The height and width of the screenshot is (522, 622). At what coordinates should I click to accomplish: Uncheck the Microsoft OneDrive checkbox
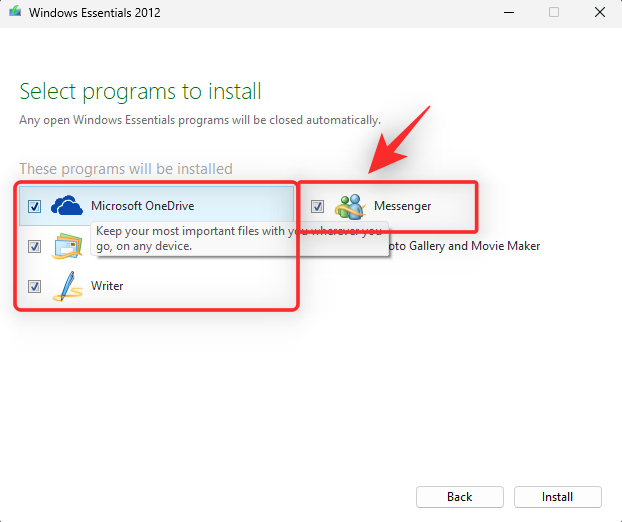[x=35, y=206]
